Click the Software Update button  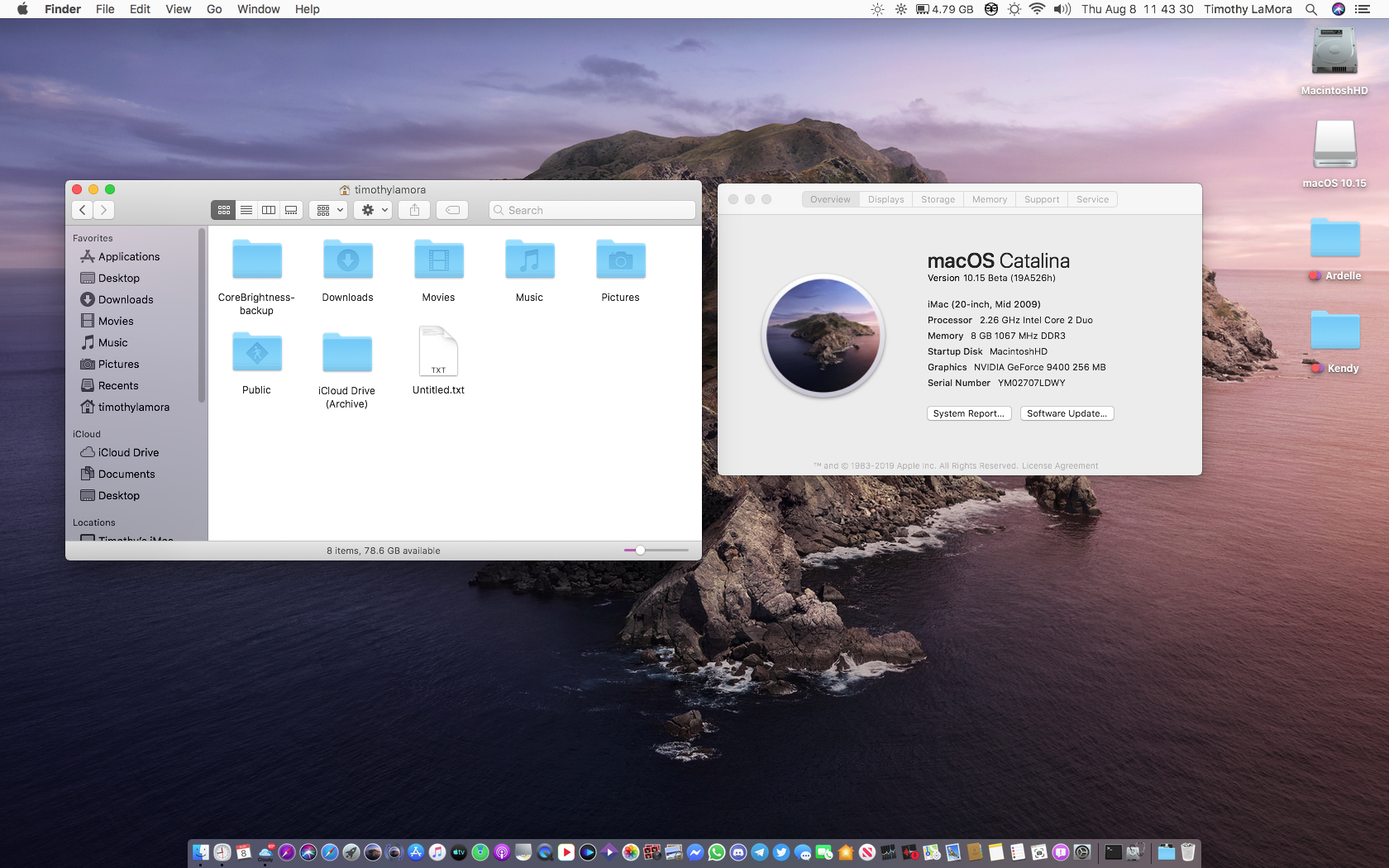coord(1067,413)
